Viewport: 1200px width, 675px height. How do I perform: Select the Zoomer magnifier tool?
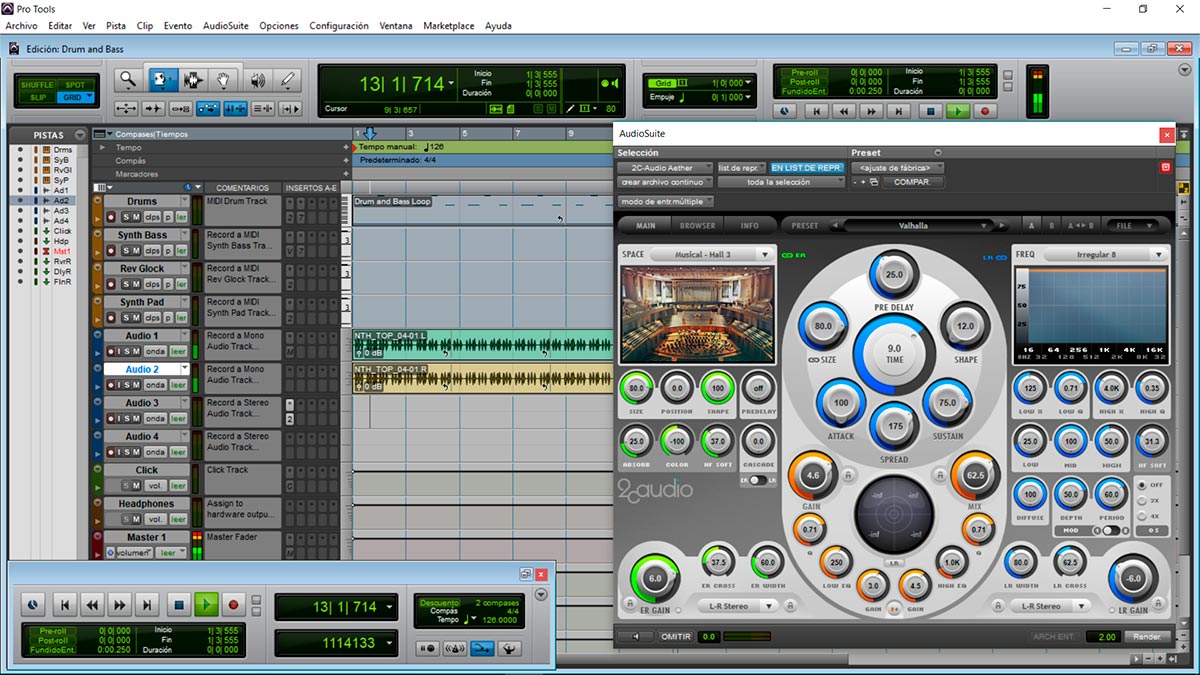(x=128, y=80)
